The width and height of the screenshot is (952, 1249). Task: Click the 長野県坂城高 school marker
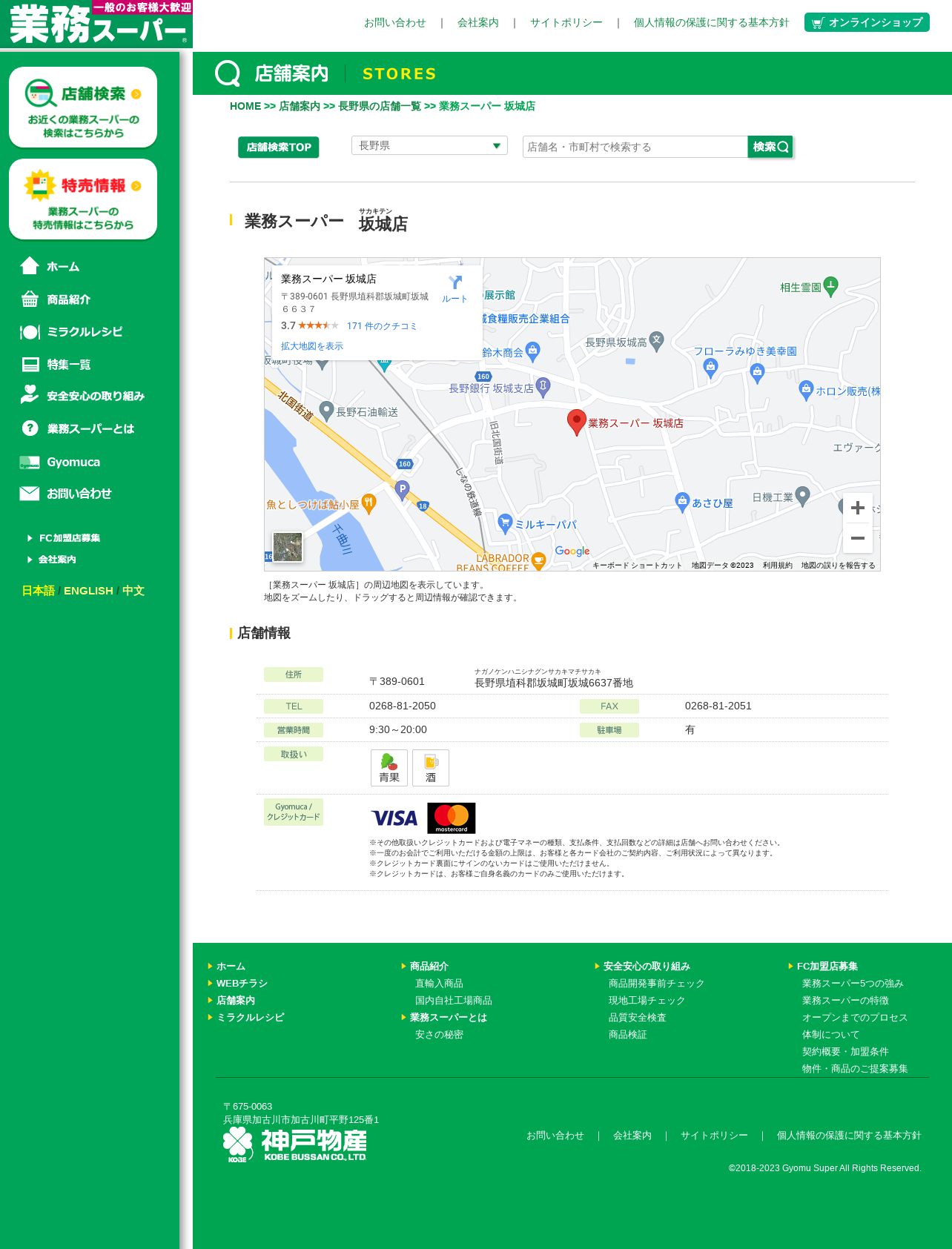[656, 341]
